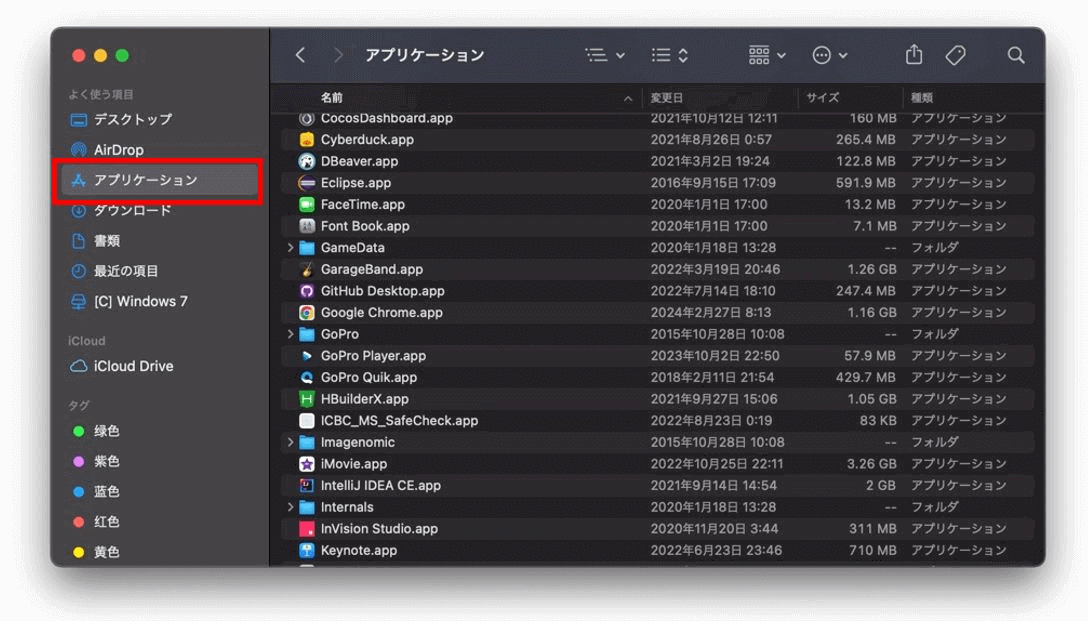Click the Imagenomic folder icon

click(x=307, y=443)
